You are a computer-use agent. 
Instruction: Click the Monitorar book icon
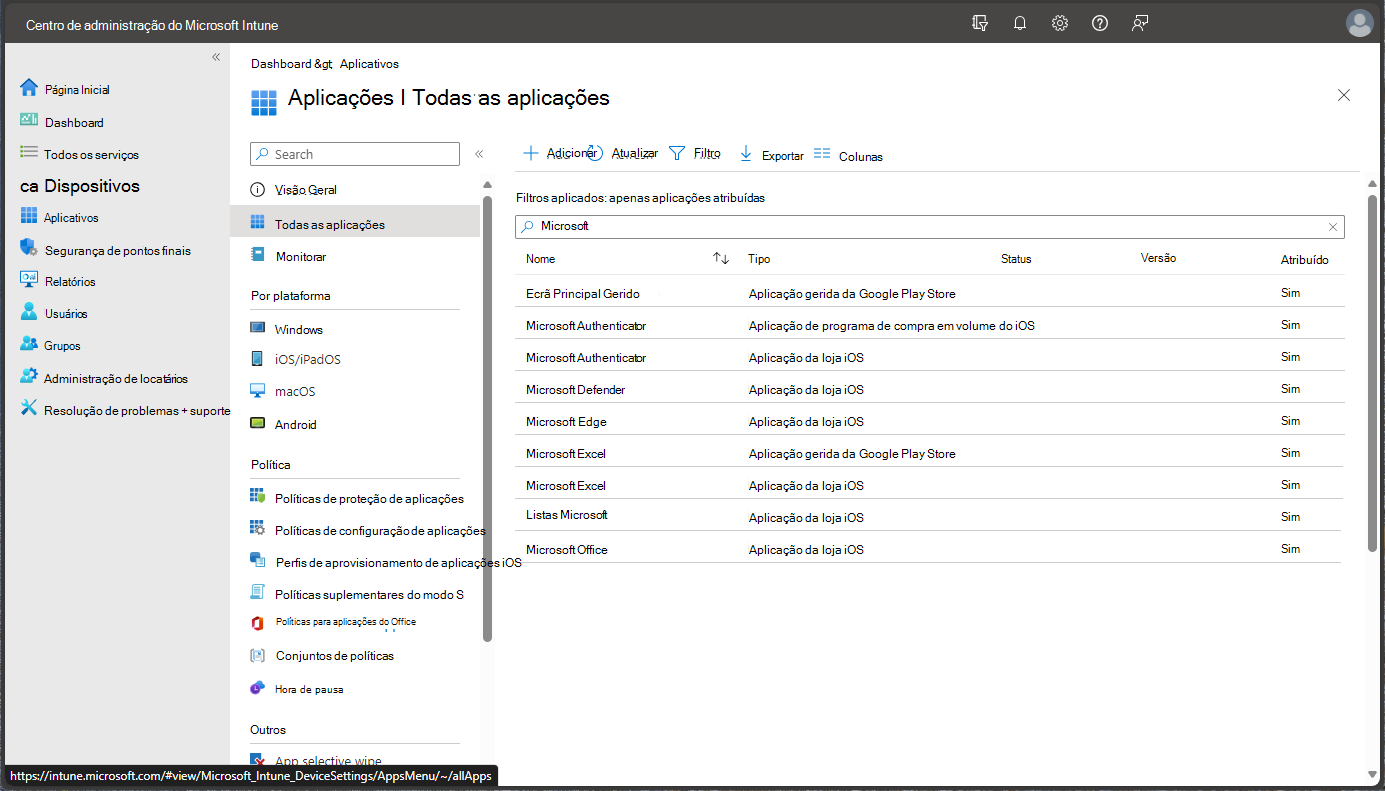point(258,256)
